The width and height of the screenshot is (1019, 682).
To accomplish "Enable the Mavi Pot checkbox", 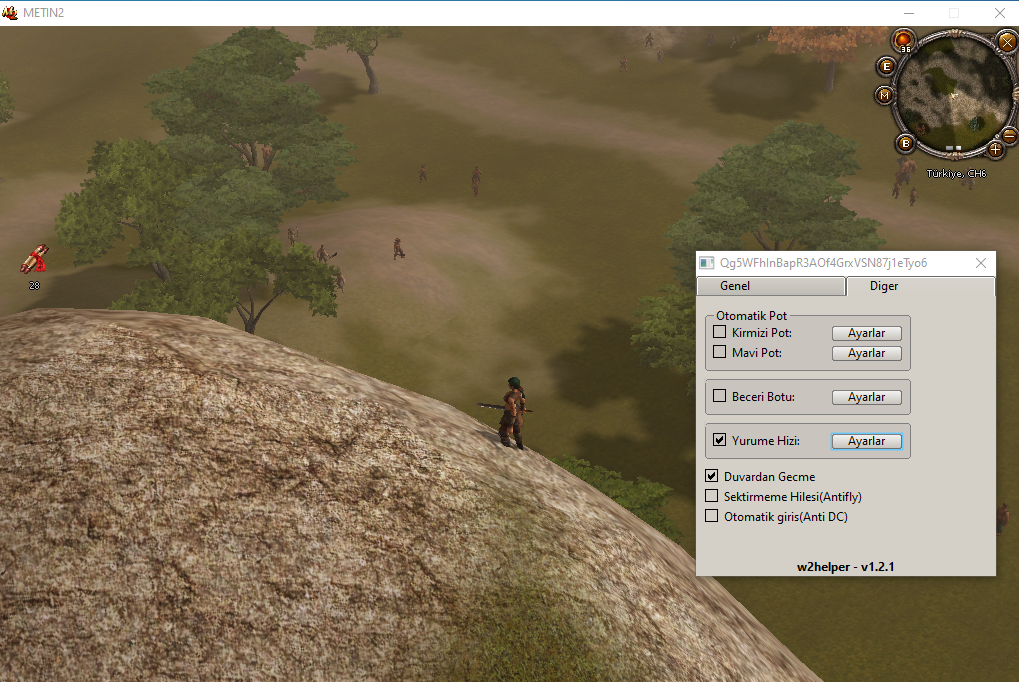I will (719, 352).
